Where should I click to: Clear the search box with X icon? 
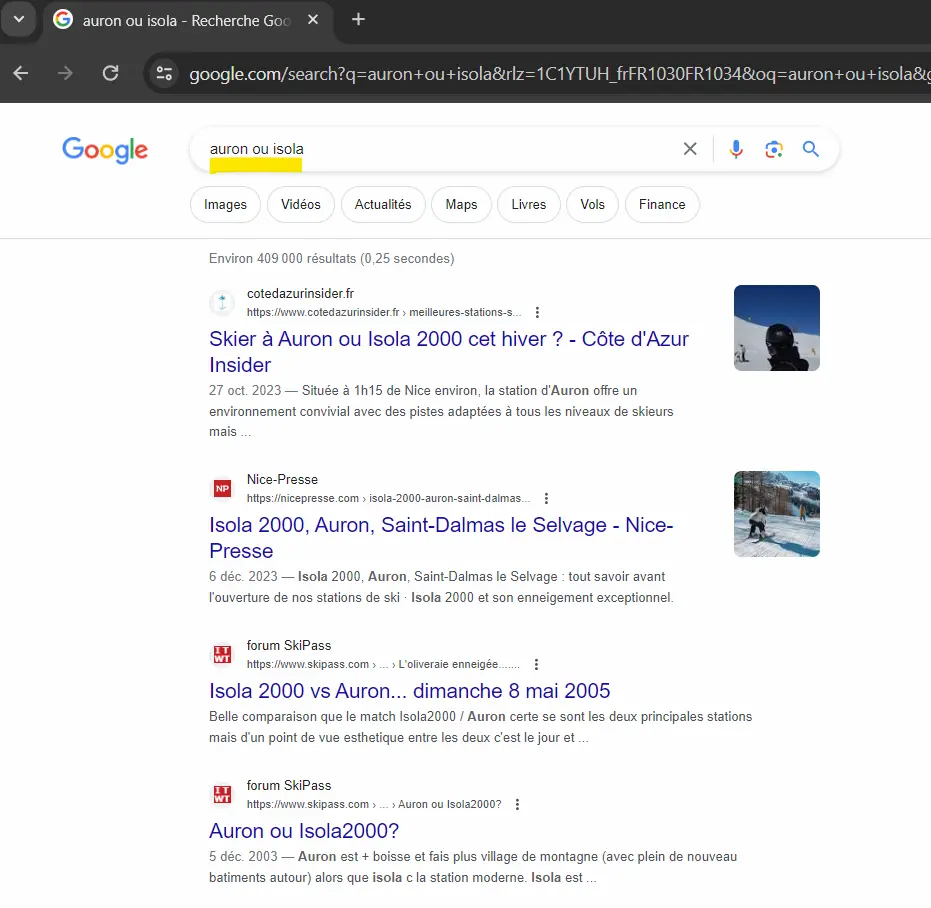(690, 148)
